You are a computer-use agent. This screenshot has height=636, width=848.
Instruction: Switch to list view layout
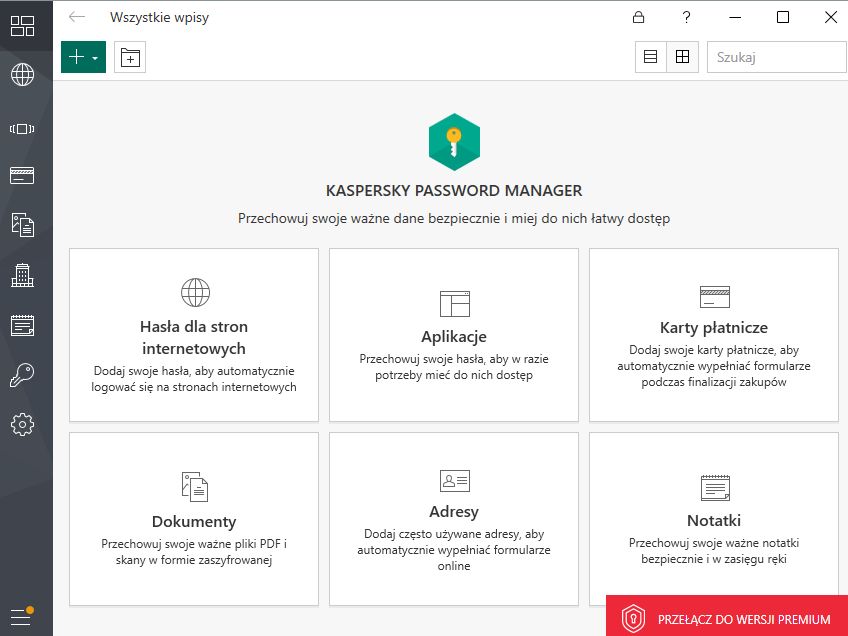(x=649, y=57)
